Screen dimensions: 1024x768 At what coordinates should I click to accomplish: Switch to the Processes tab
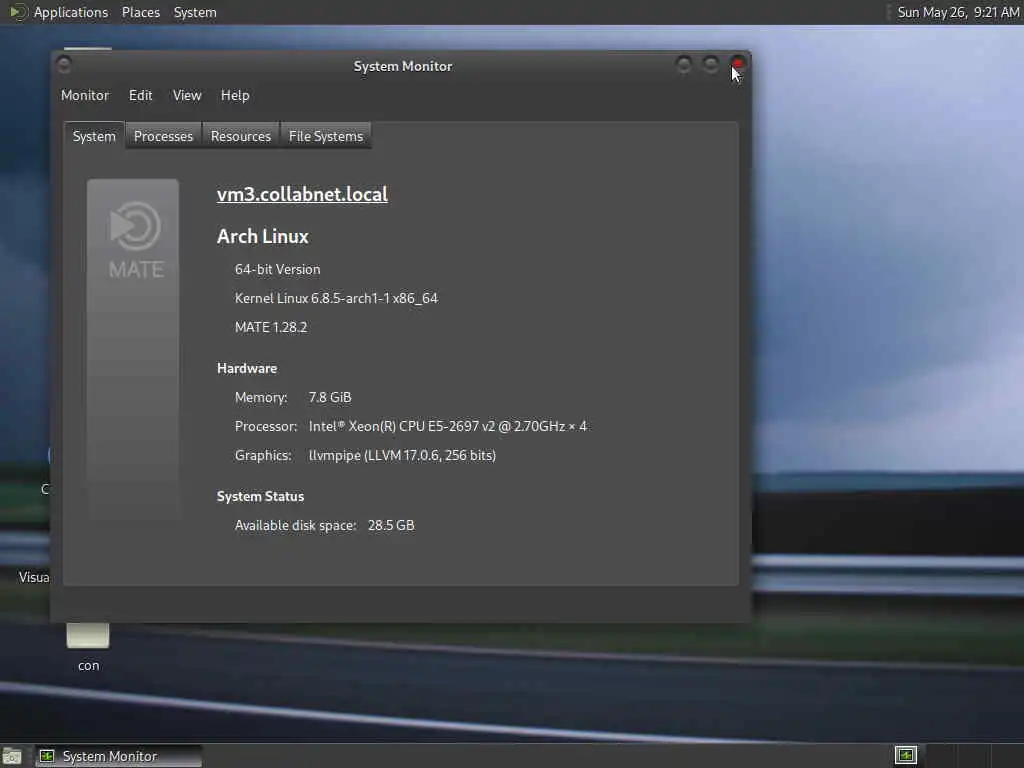[x=163, y=136]
